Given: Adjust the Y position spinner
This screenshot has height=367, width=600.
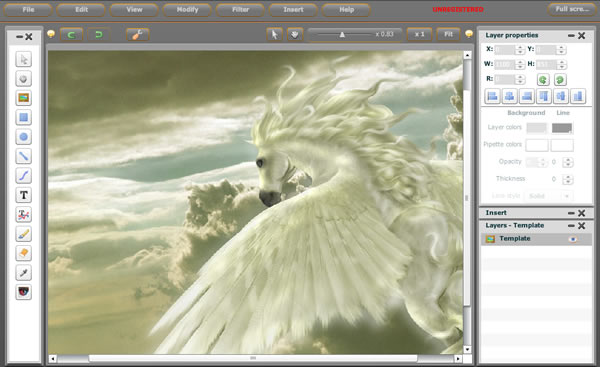Looking at the screenshot, I should [x=561, y=49].
